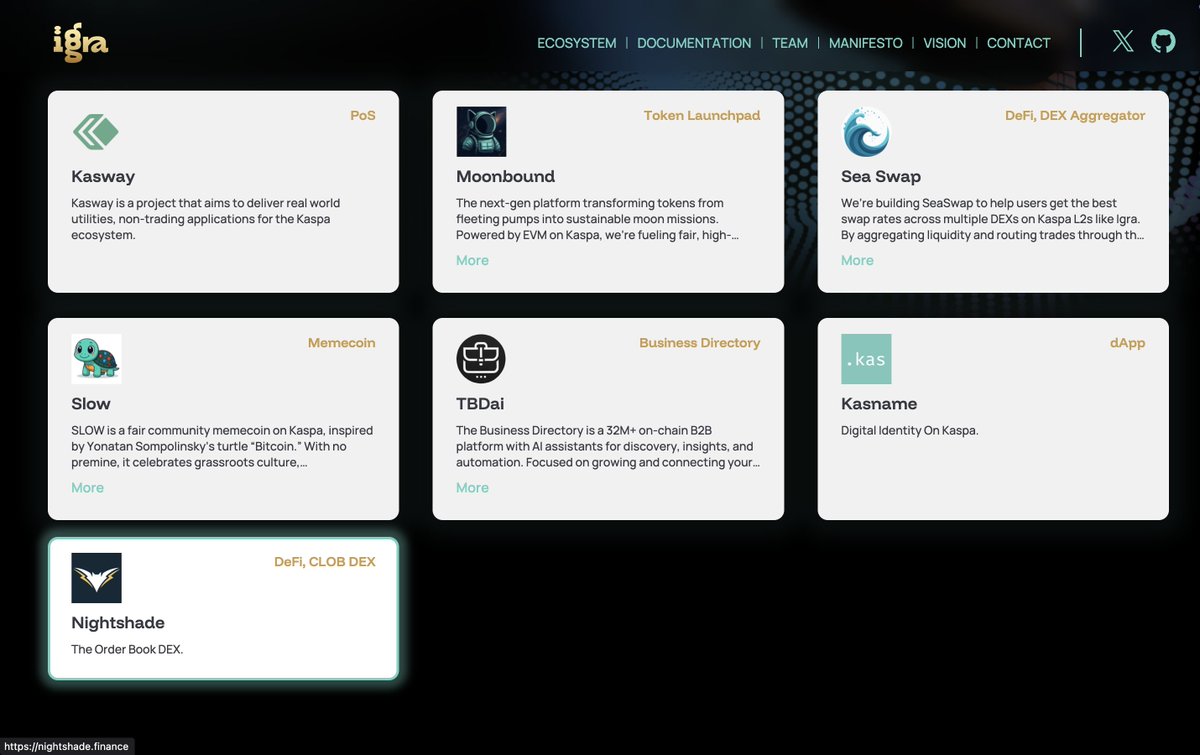
Task: Click the Moonbound astronaut logo
Action: [x=481, y=132]
